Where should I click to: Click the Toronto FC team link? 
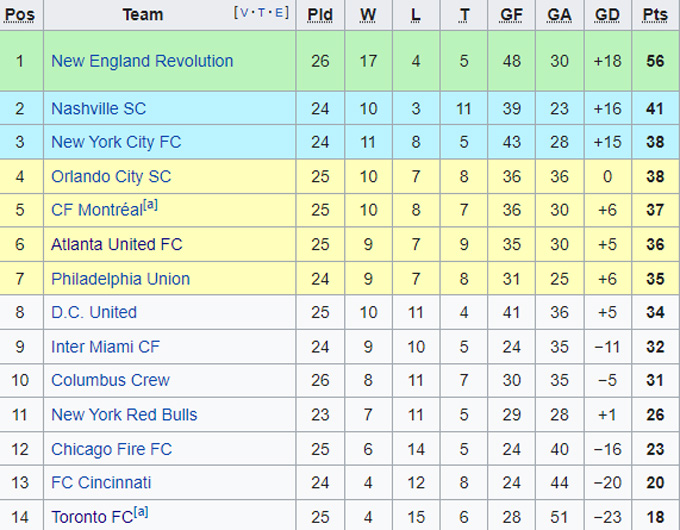click(x=92, y=517)
